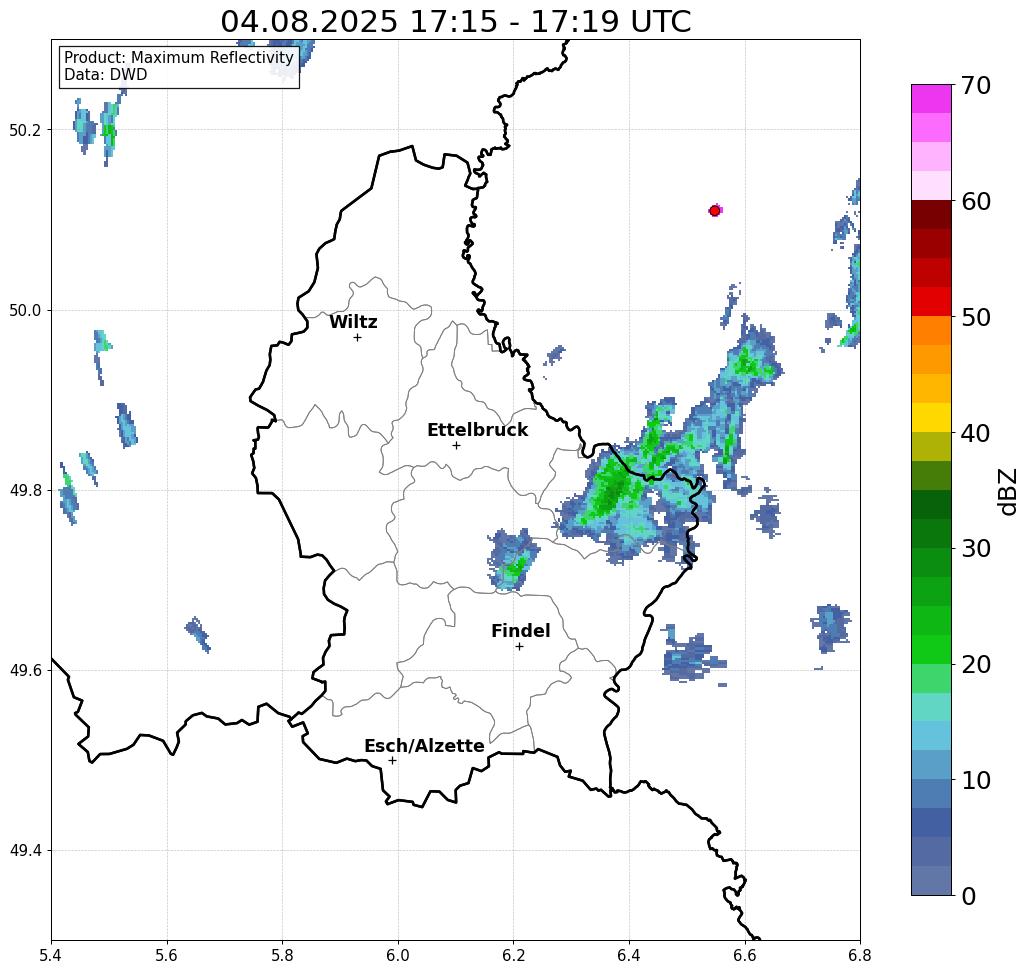
Task: Click the colorbar tick label 50
Action: 975,317
